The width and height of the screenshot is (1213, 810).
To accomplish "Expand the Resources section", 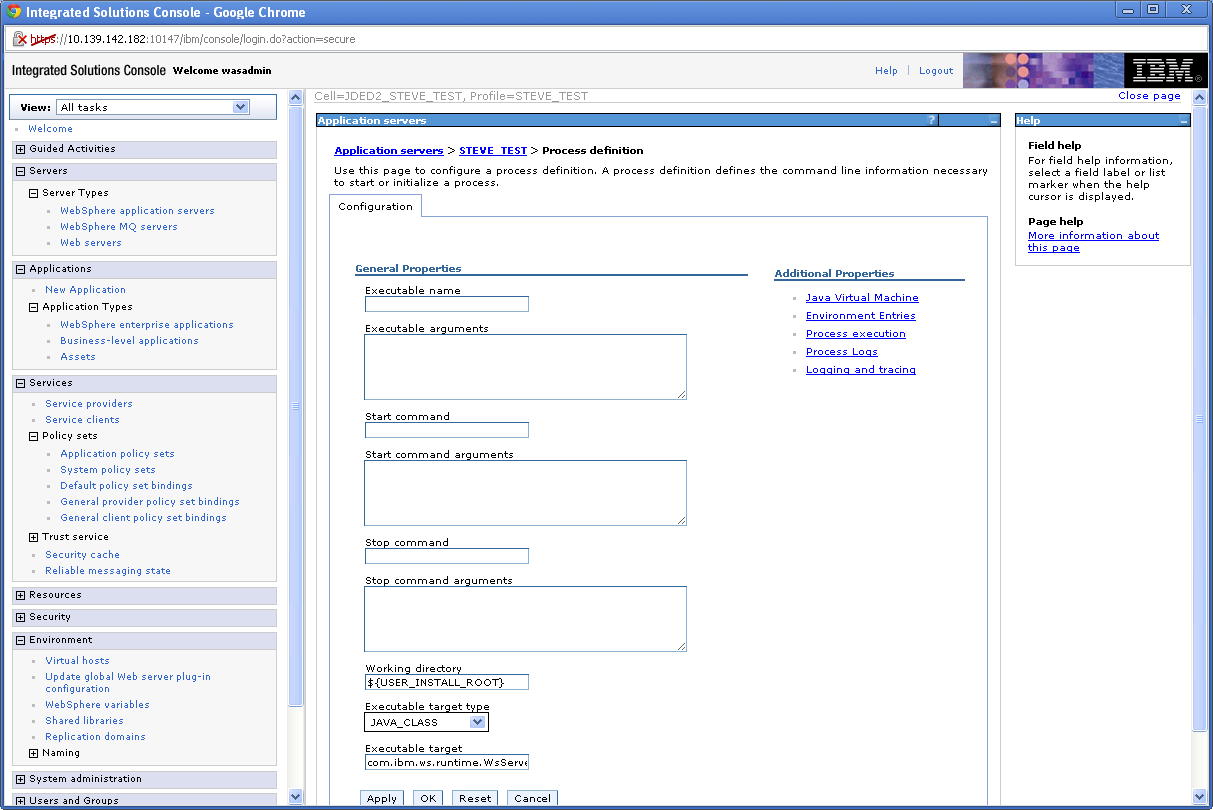I will pos(20,595).
